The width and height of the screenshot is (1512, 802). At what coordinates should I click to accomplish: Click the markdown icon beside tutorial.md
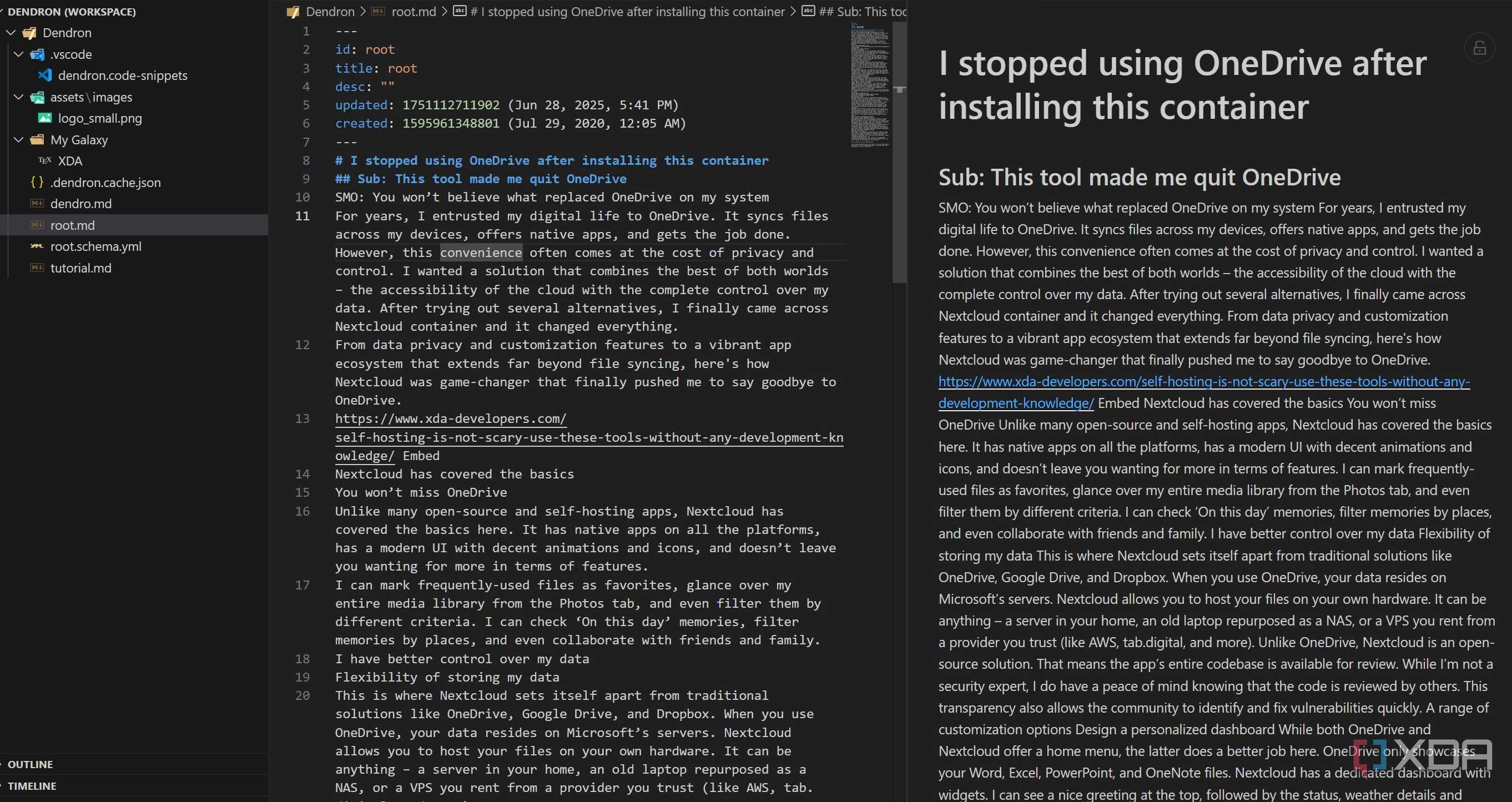(37, 268)
